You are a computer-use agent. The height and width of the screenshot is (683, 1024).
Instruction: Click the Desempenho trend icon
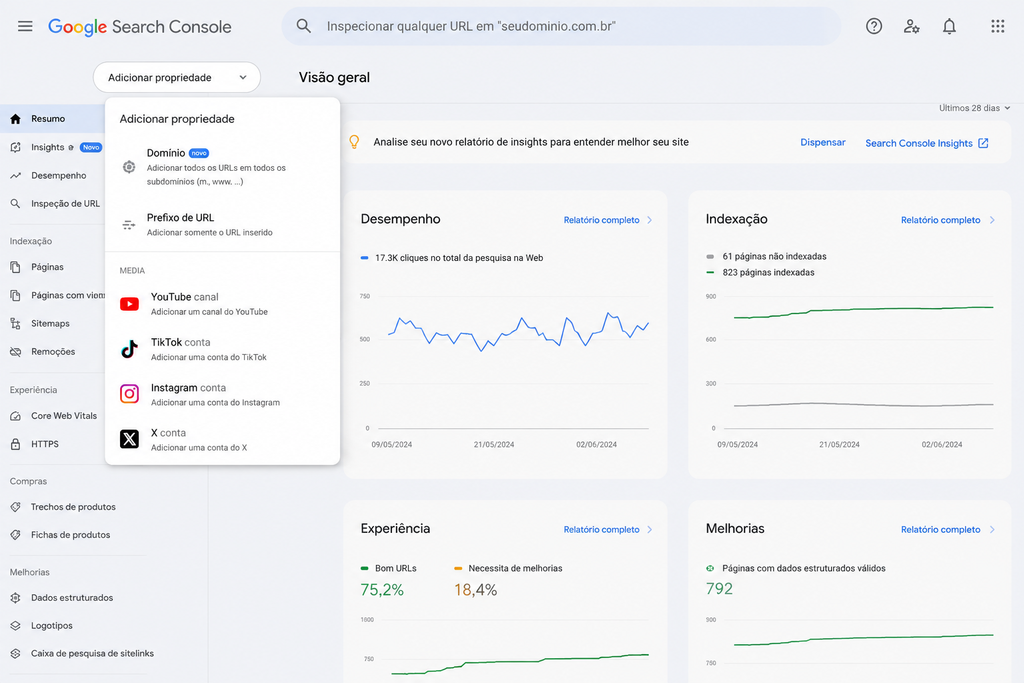click(x=16, y=176)
